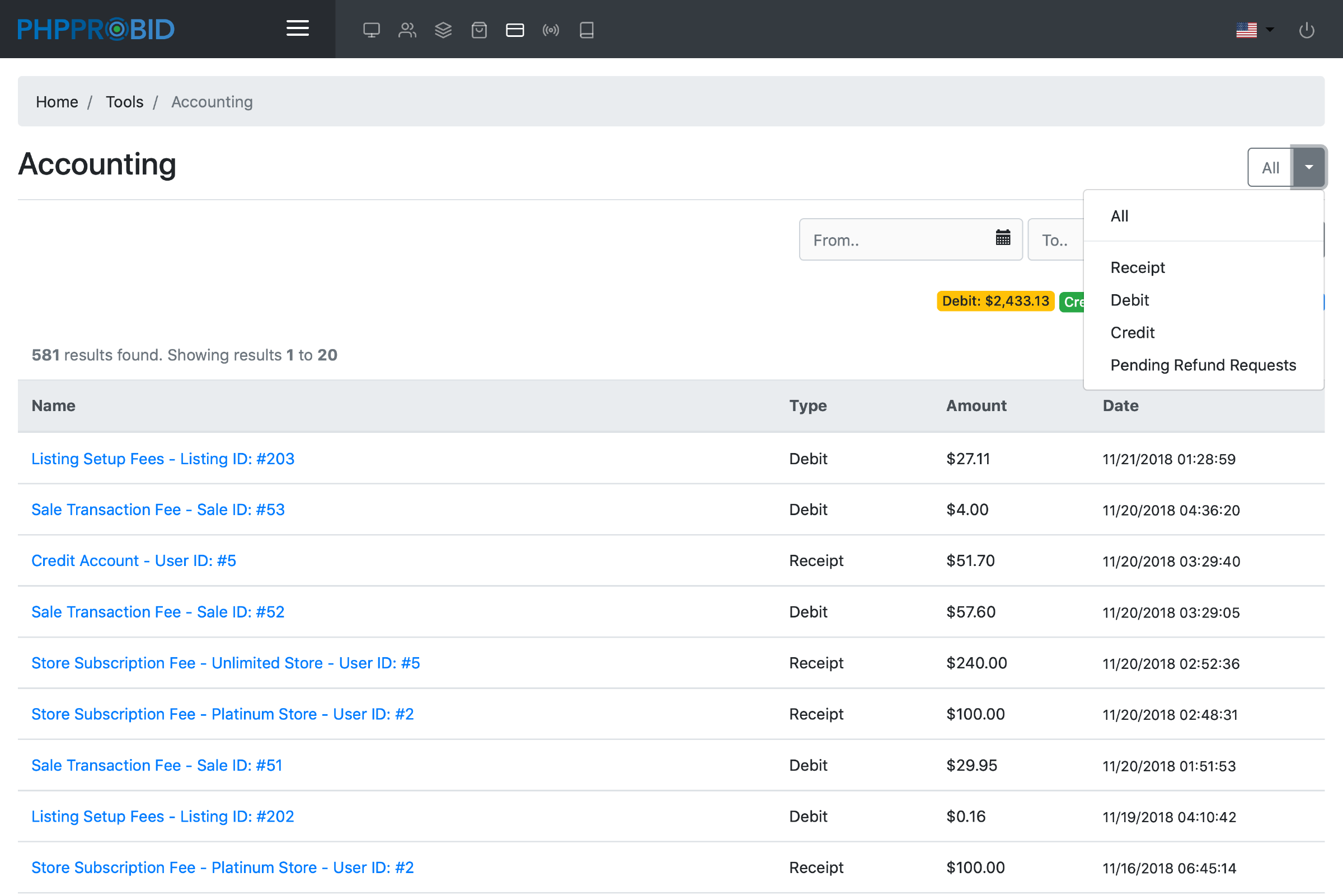Click the stacked layers icon in navbar
Screen dimensions: 1343x896
(443, 30)
